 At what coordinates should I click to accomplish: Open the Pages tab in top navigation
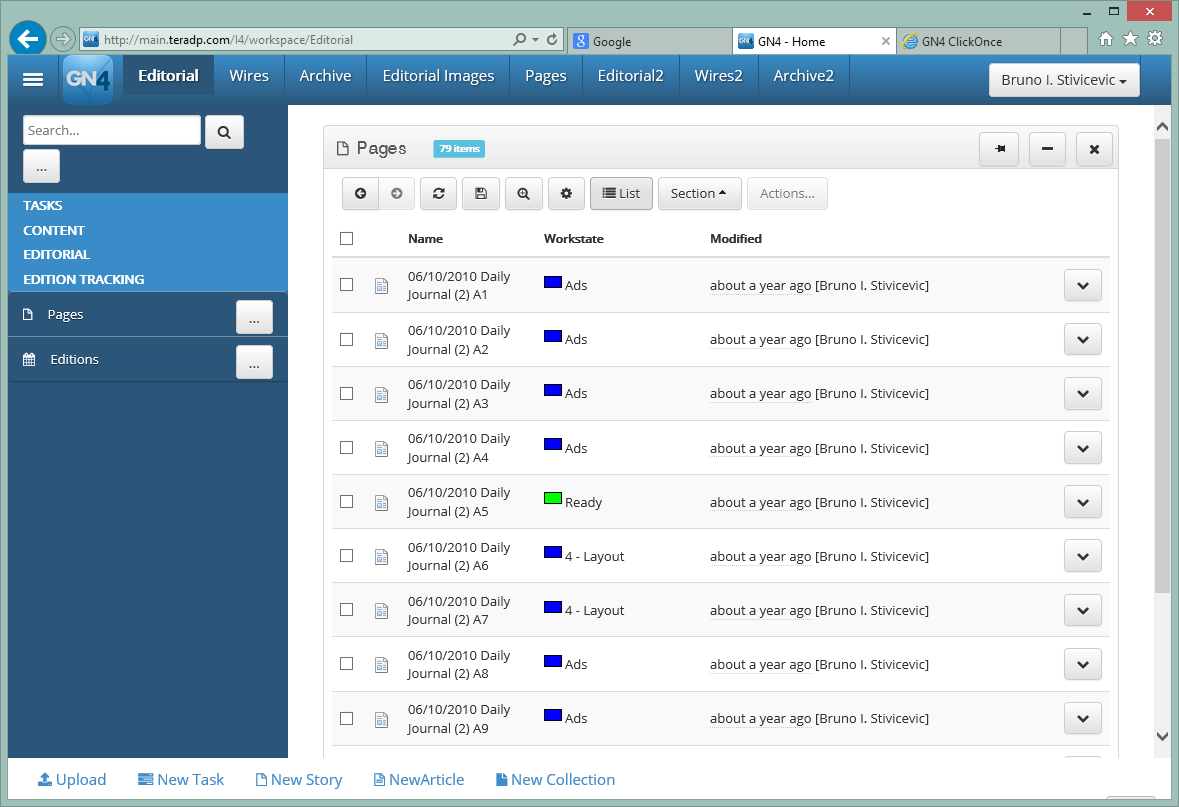click(x=546, y=76)
